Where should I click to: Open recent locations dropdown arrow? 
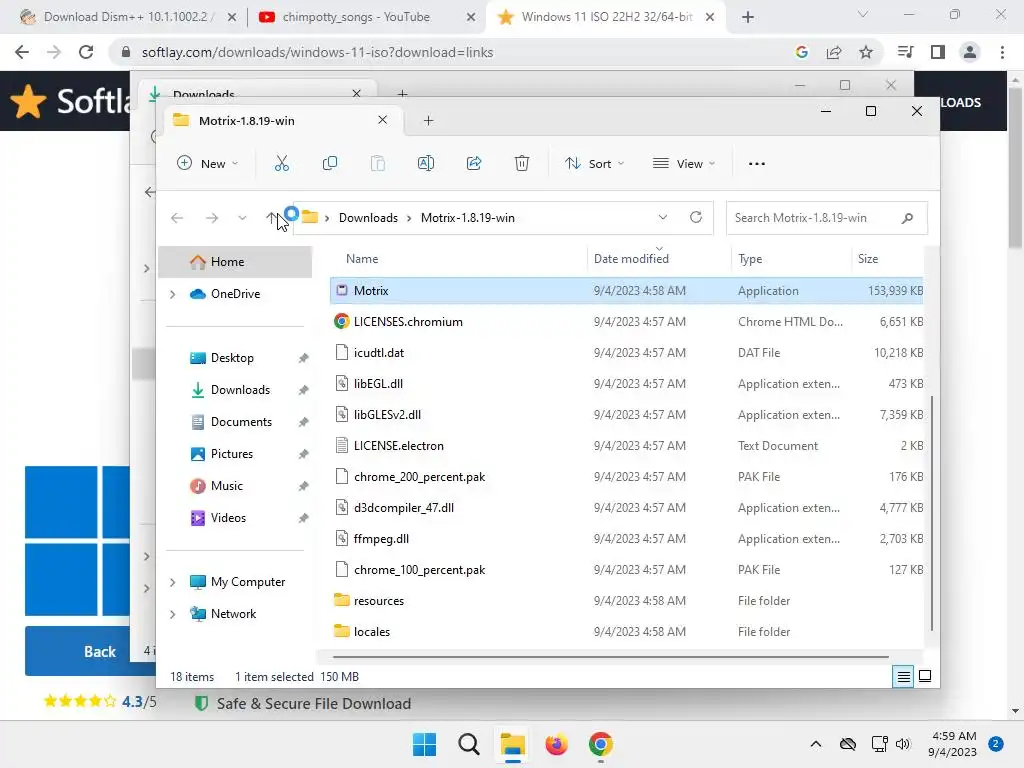coord(242,217)
